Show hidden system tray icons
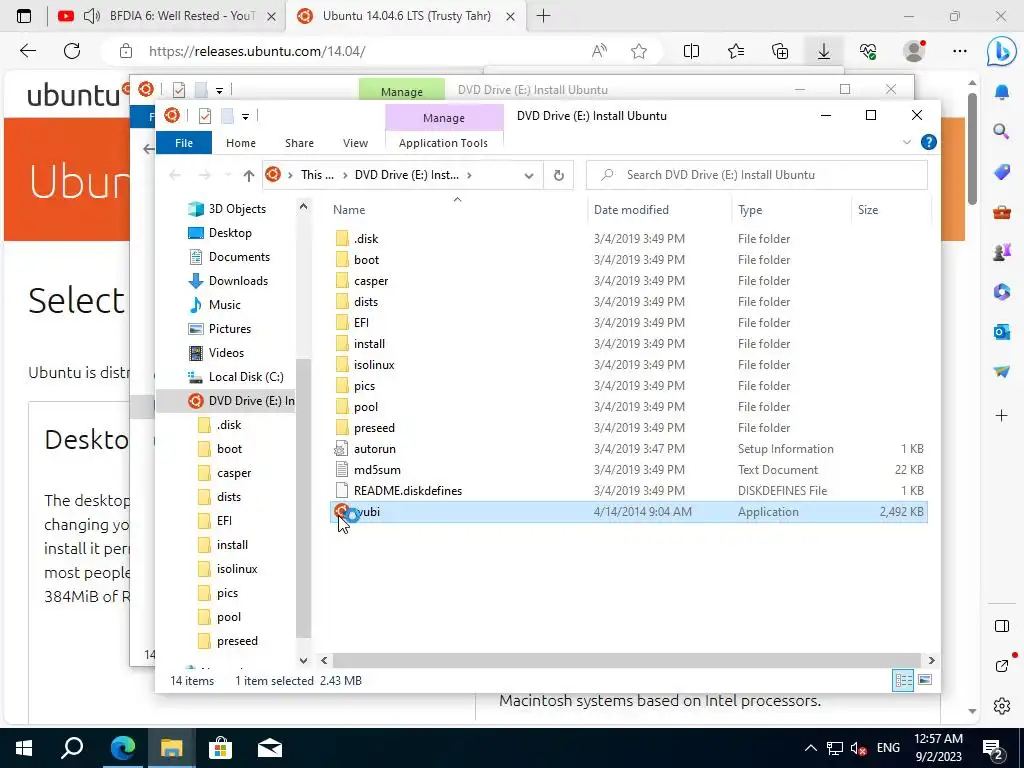Screen dimensions: 1024x768 pos(810,748)
